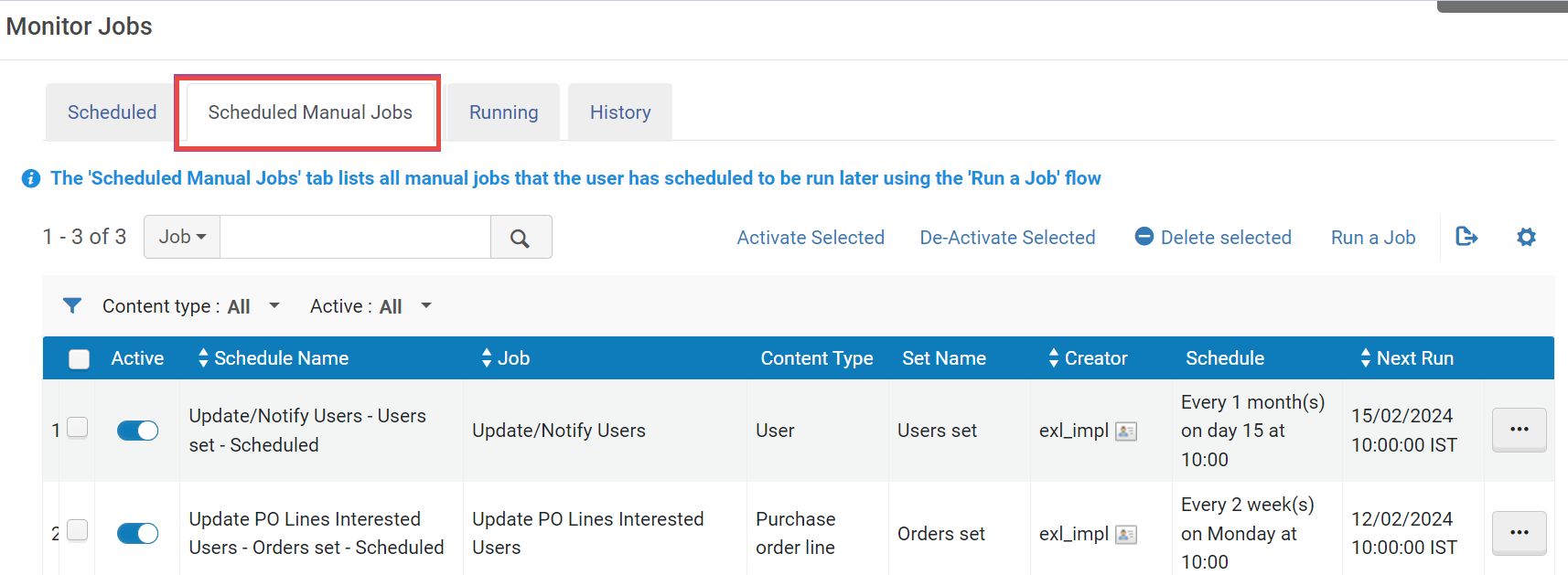Click the search text input field
Image resolution: width=1568 pixels, height=575 pixels.
(355, 238)
